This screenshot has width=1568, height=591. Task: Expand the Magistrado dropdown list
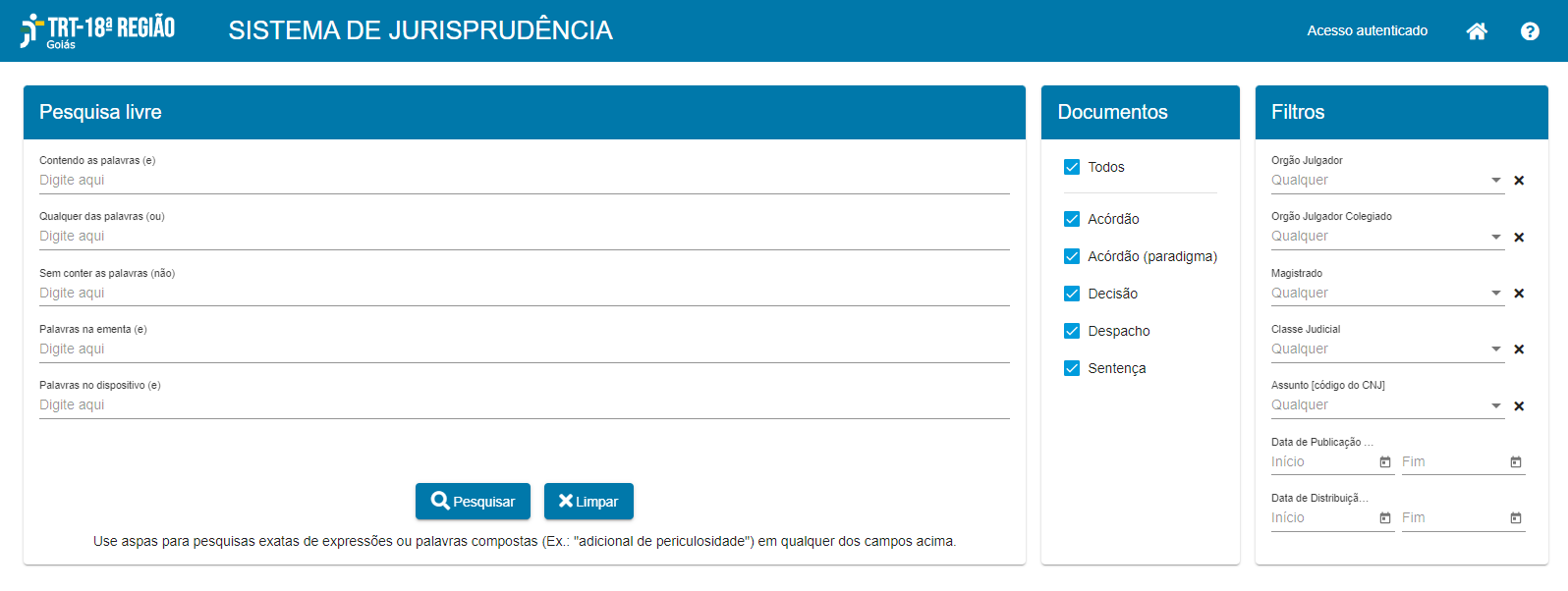[1495, 293]
